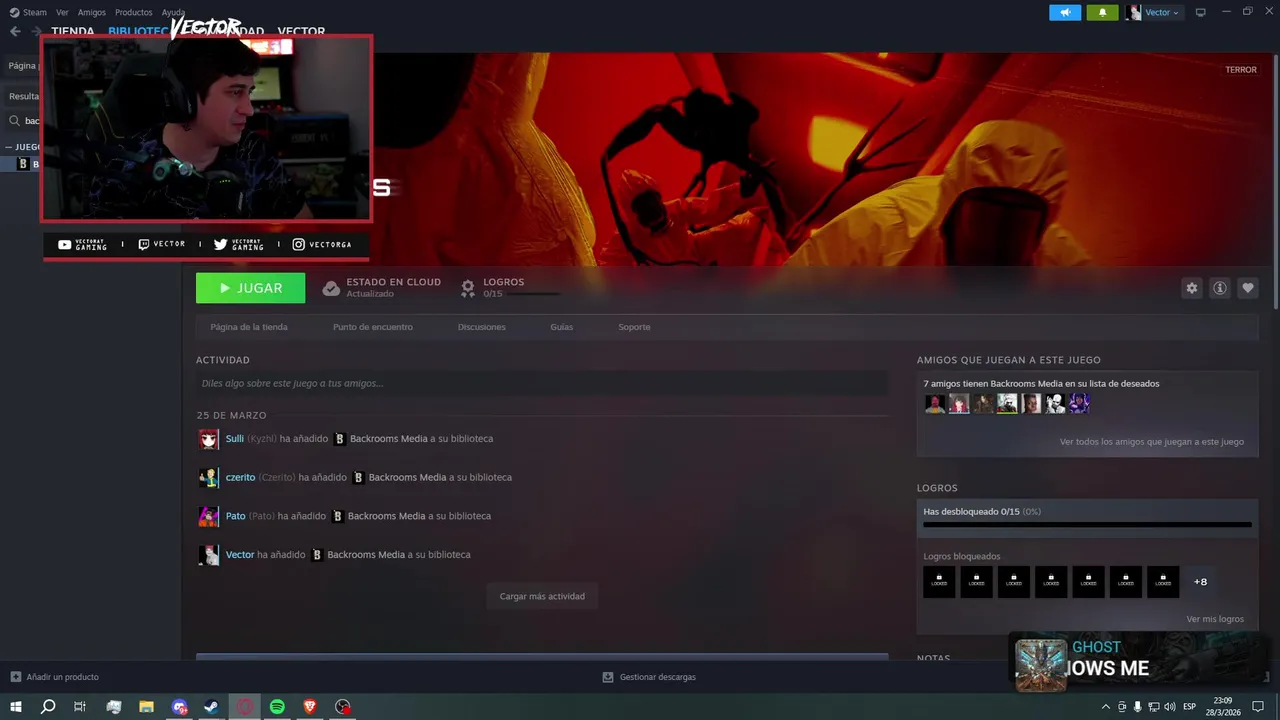1280x720 pixels.
Task: Click Pato's avatar in the activity feed
Action: click(208, 516)
